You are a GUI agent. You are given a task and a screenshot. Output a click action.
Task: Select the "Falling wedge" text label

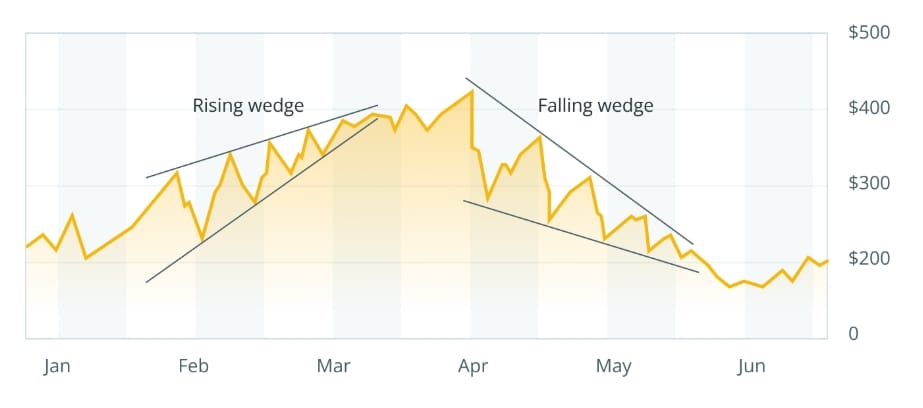[x=595, y=105]
